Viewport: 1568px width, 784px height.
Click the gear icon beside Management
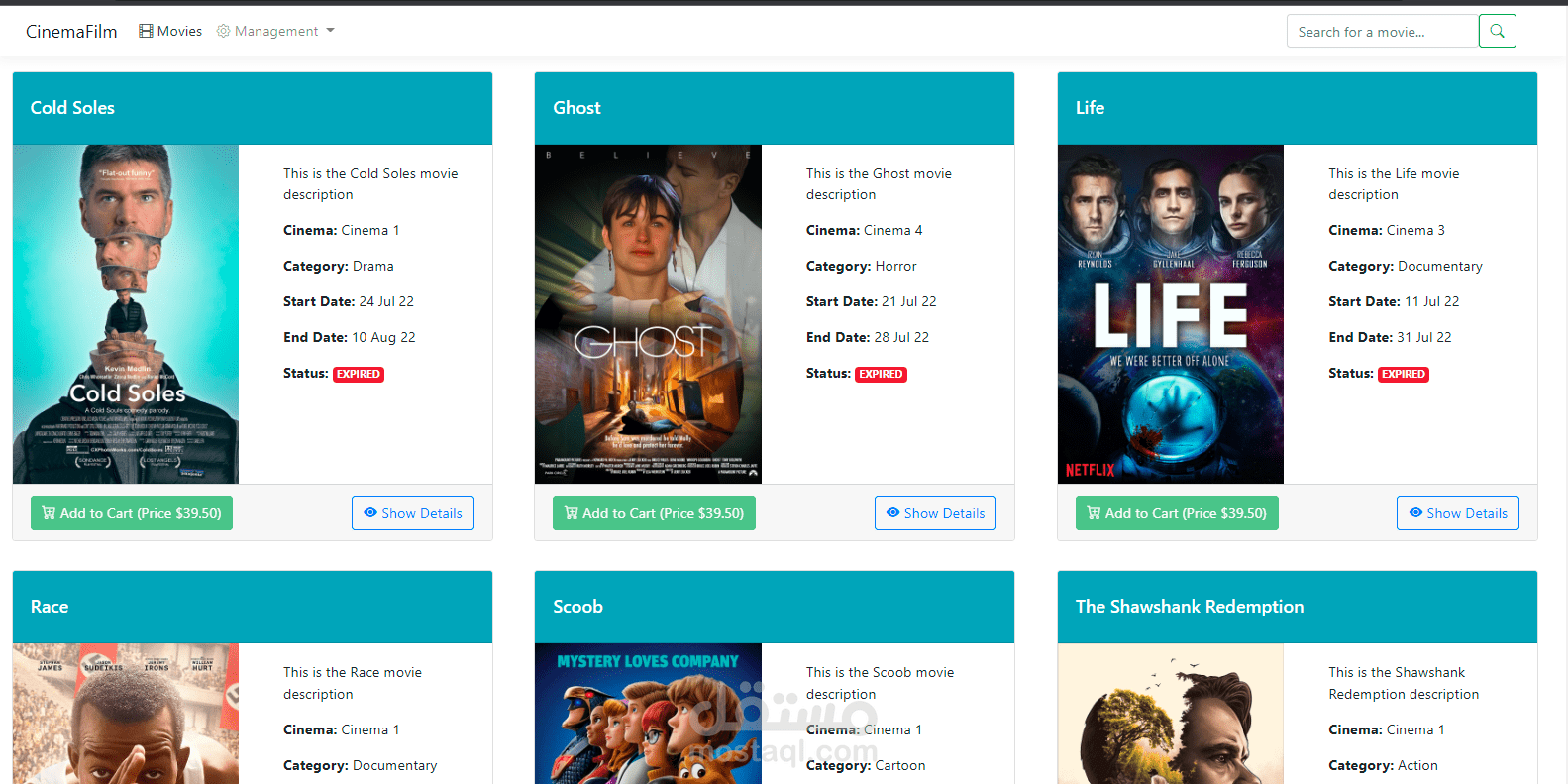tap(224, 31)
